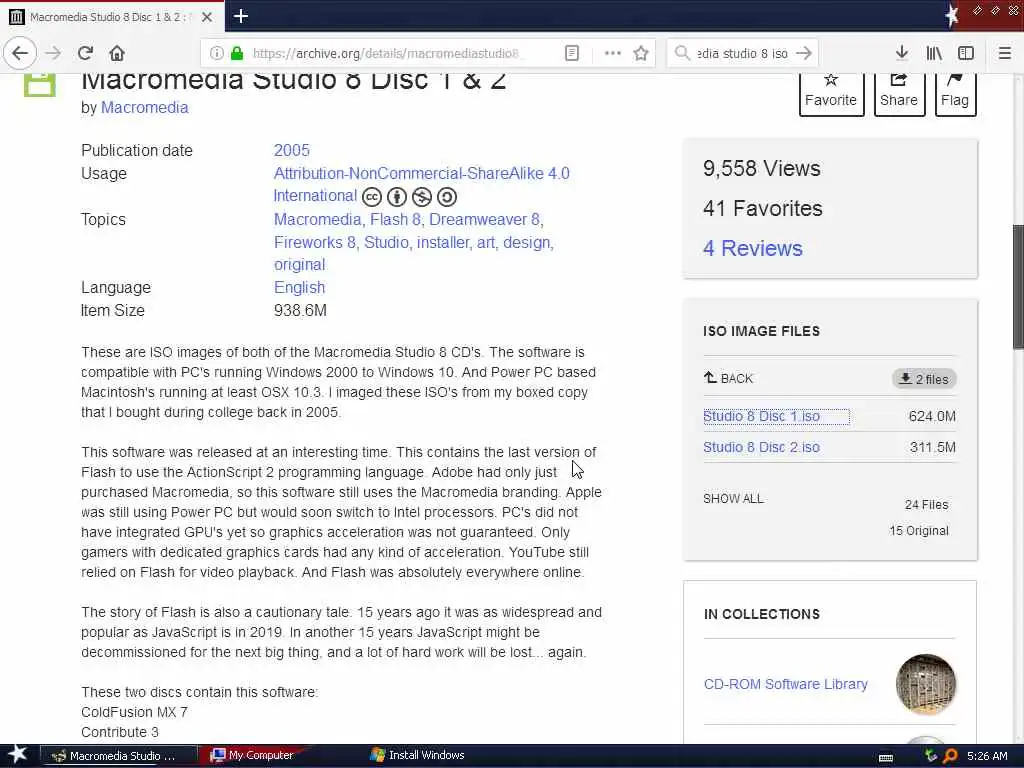Open the Macromedia author link

pos(144,108)
